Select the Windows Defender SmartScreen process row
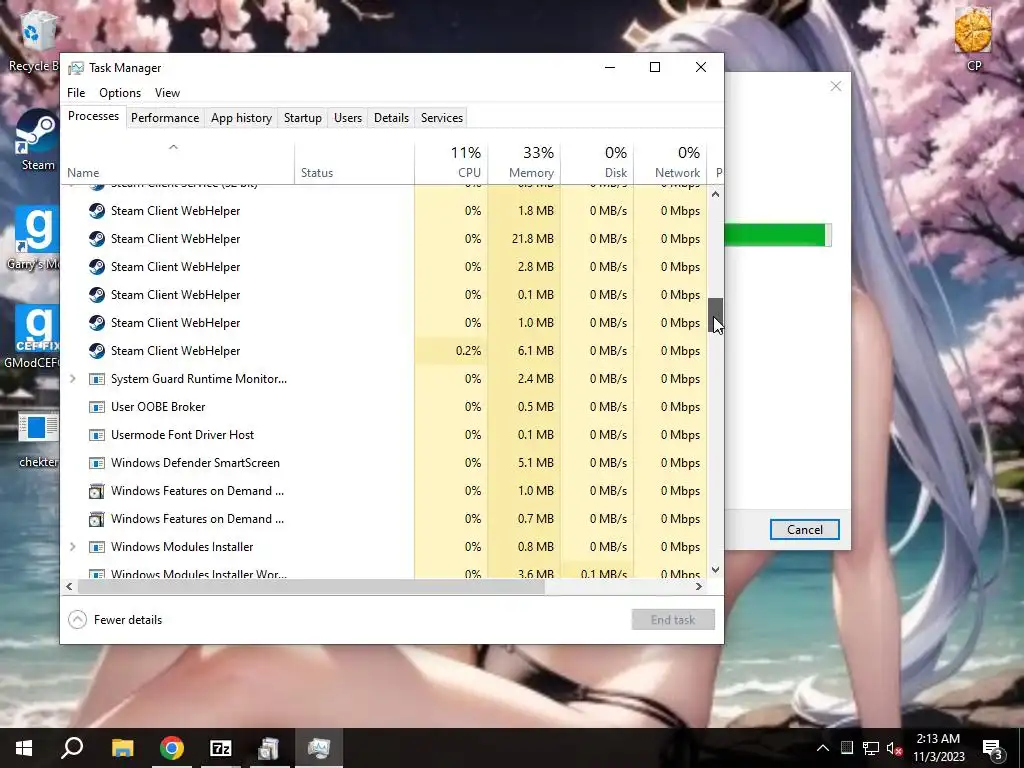The width and height of the screenshot is (1024, 768). [384, 463]
